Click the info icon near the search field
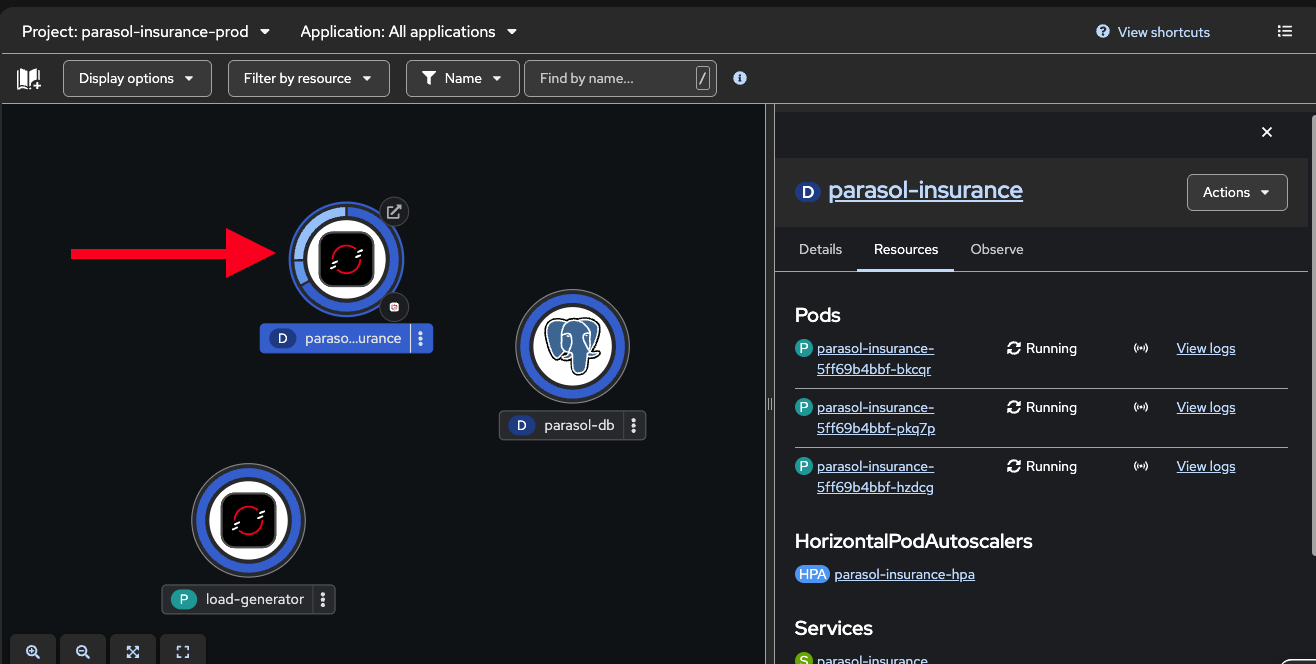Viewport: 1316px width, 664px height. point(740,78)
